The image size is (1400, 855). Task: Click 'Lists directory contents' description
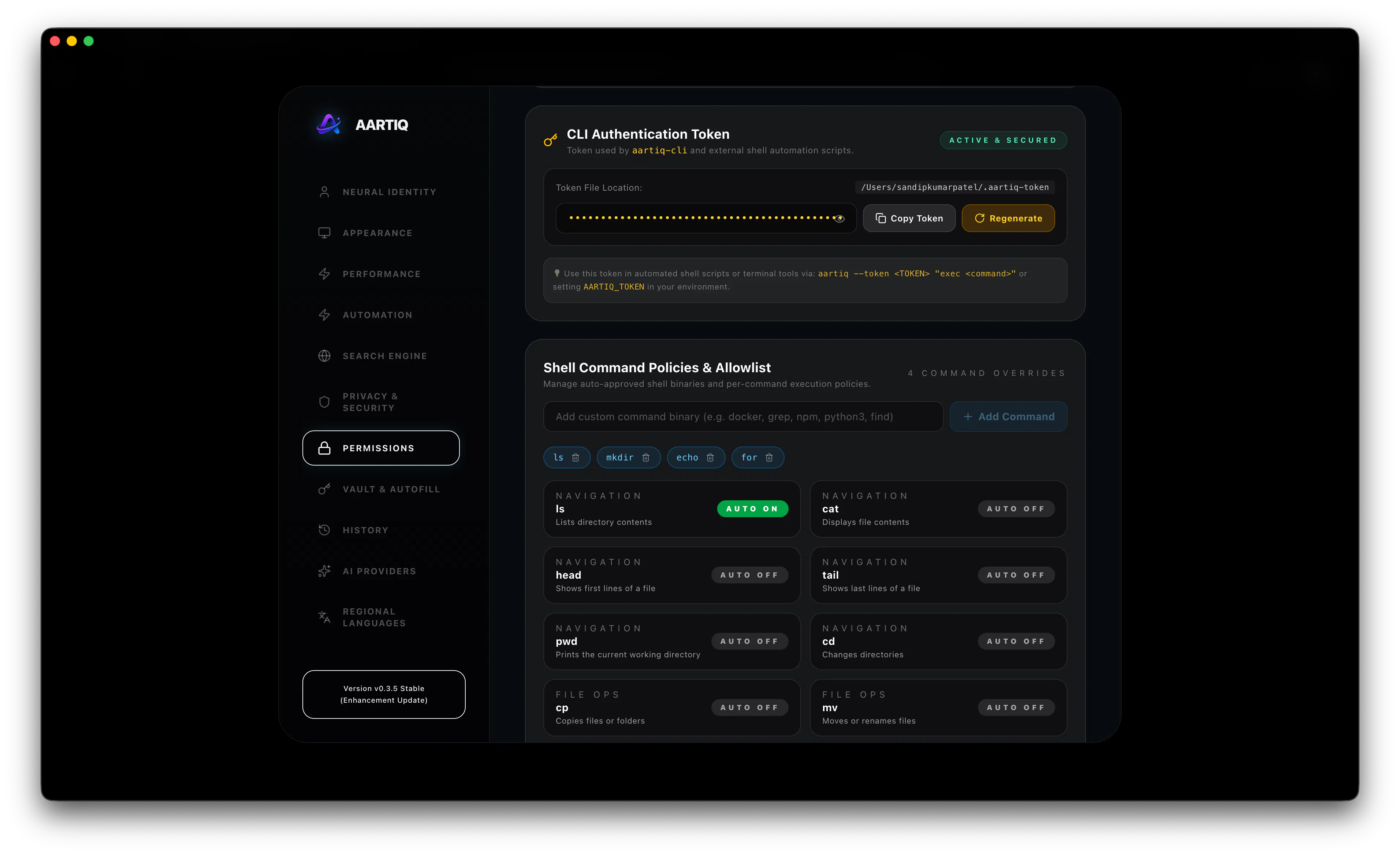[x=603, y=522]
